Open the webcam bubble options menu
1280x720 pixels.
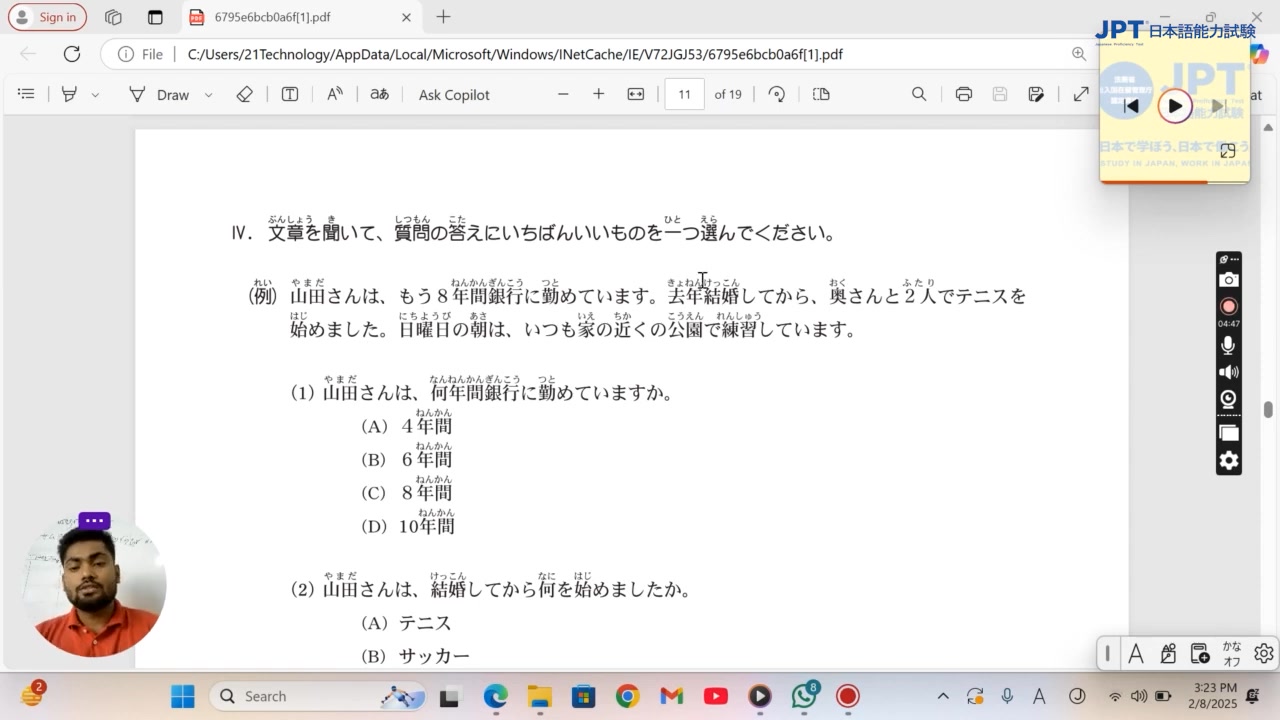[94, 521]
